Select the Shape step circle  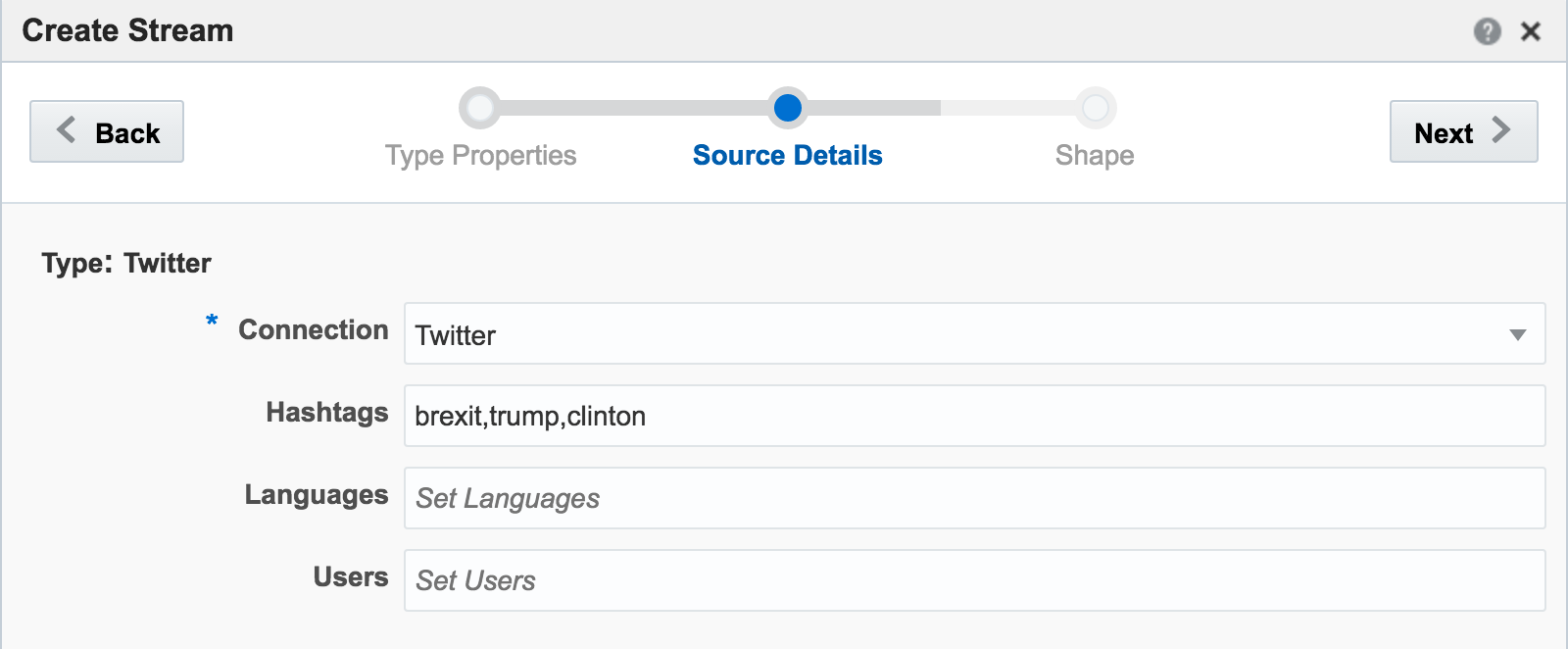[1095, 108]
